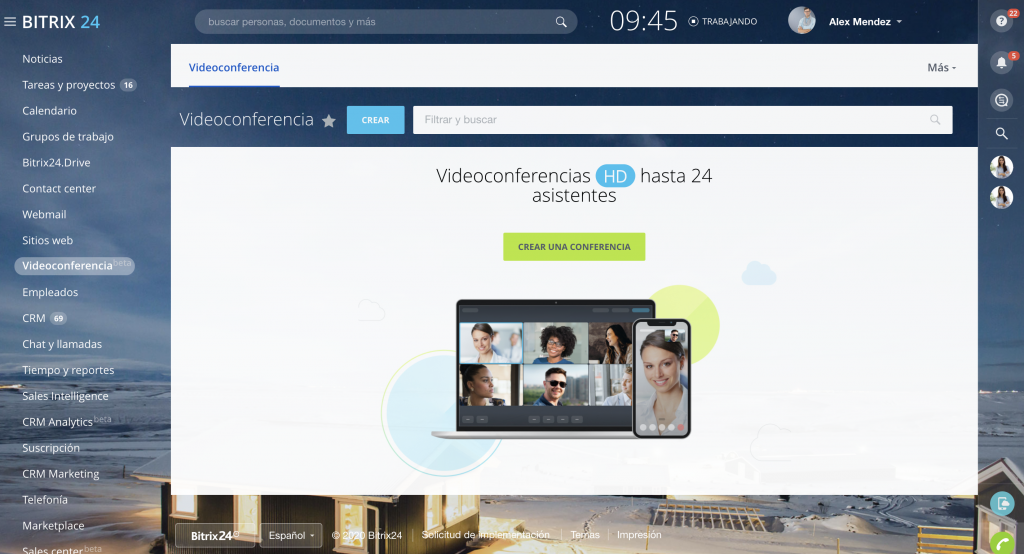Open the Más dropdown menu
The width and height of the screenshot is (1024, 554).
tap(941, 68)
